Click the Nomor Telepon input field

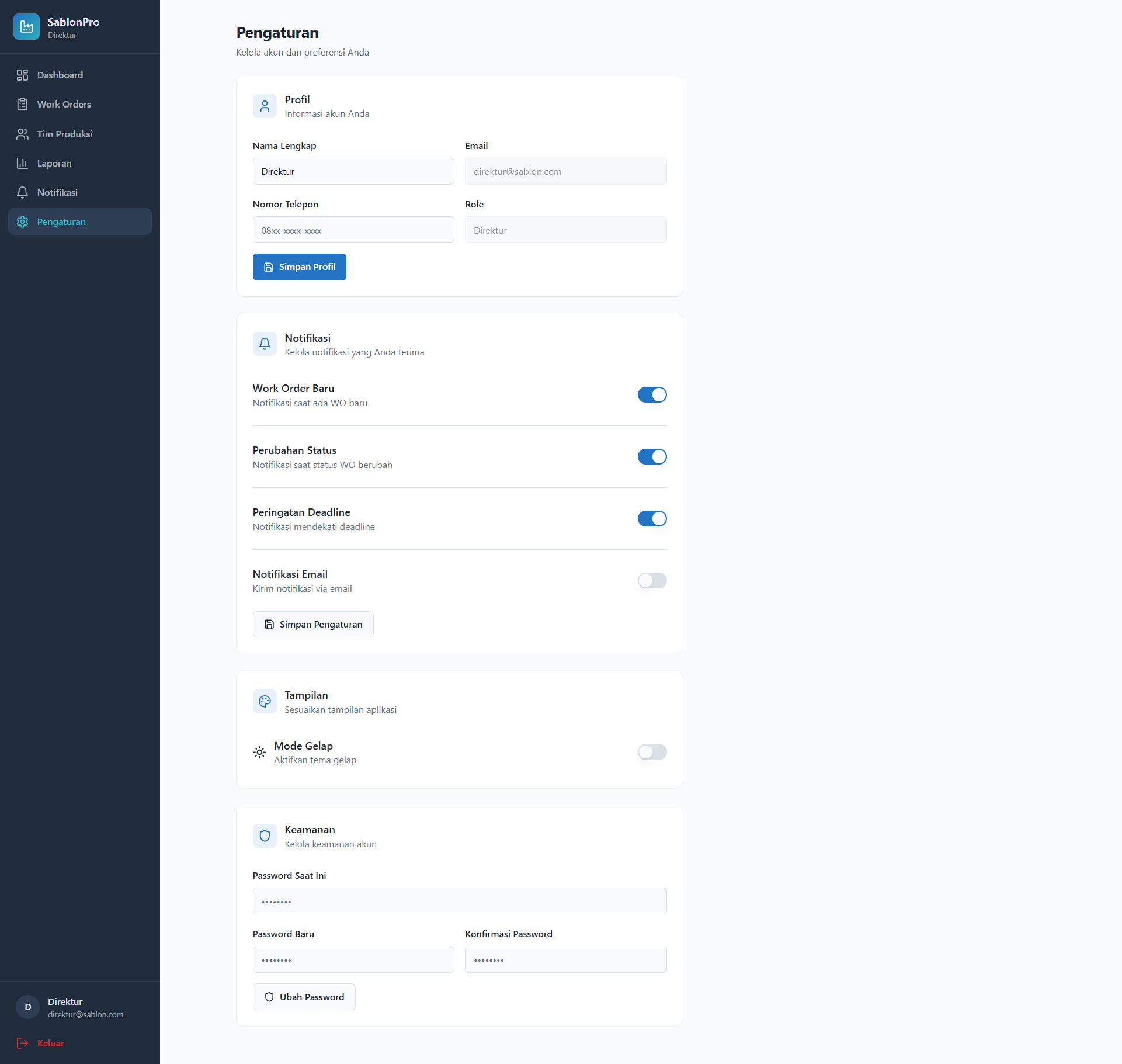pos(353,230)
